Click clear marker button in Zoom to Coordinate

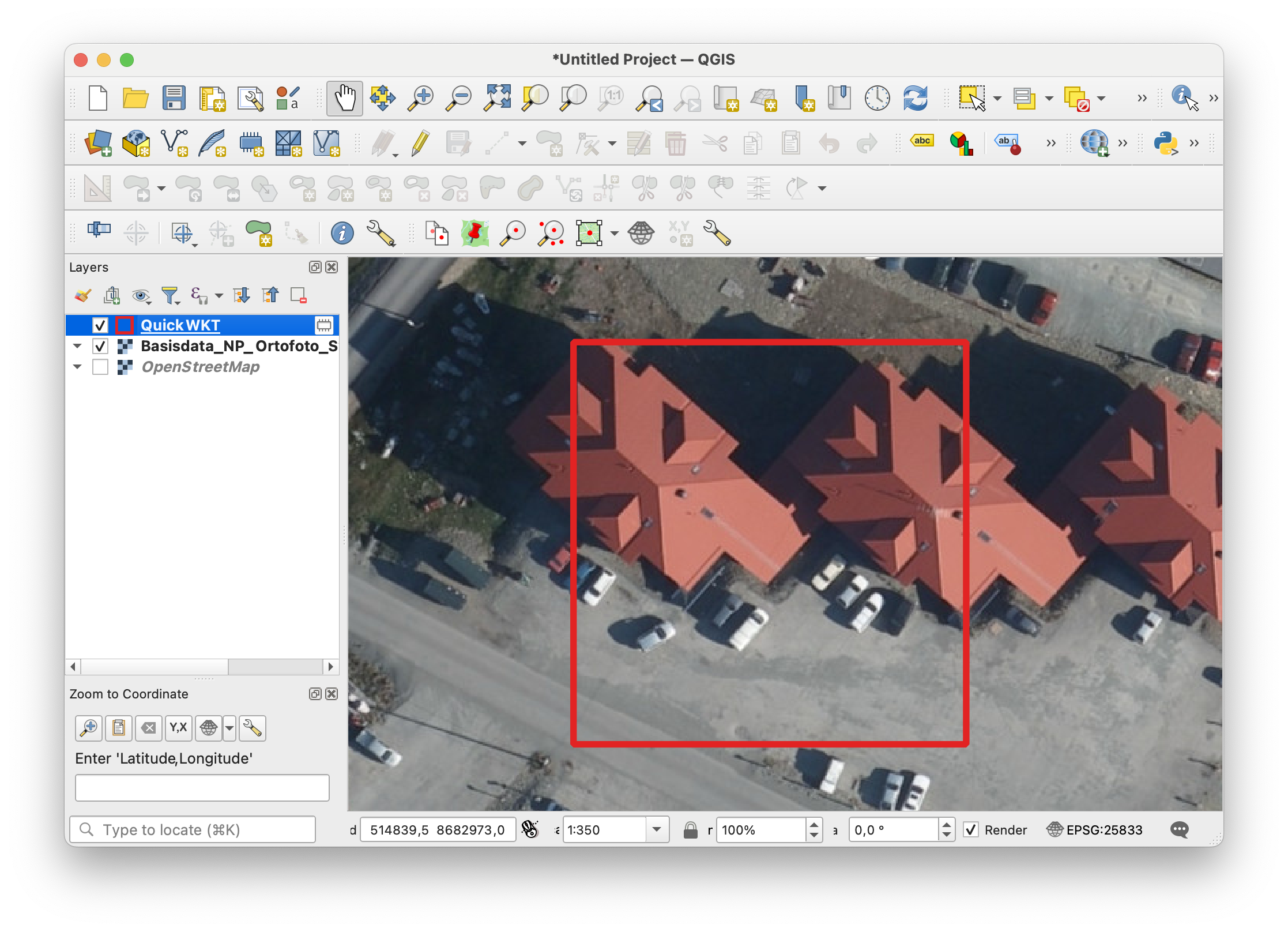click(x=149, y=728)
